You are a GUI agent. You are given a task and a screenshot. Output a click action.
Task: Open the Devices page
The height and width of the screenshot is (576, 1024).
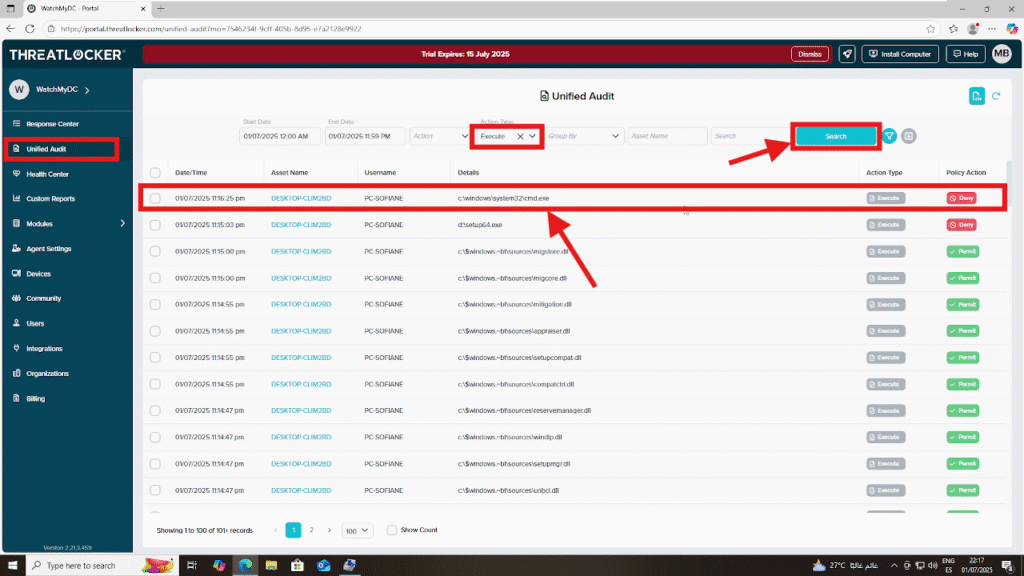(38, 274)
